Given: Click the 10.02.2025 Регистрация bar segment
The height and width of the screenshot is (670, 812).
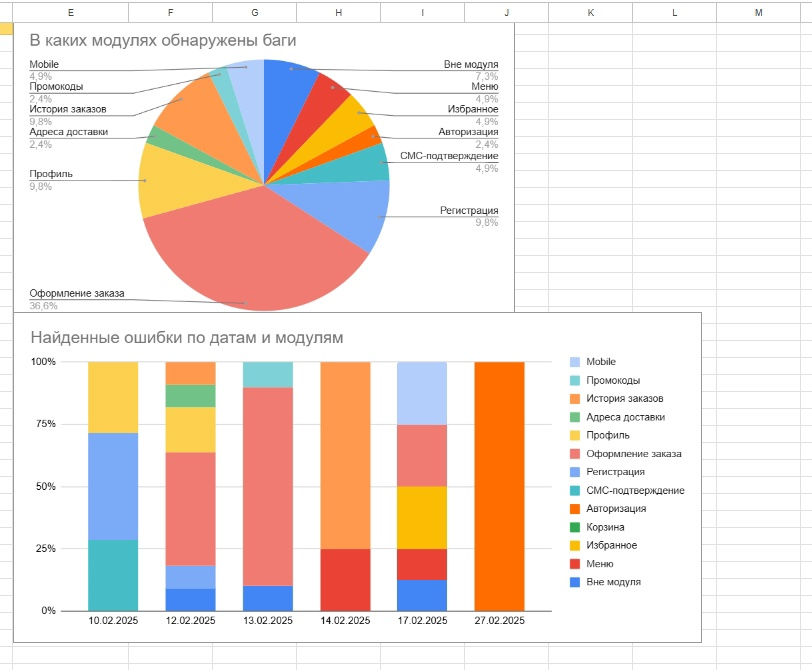Looking at the screenshot, I should 113,487.
